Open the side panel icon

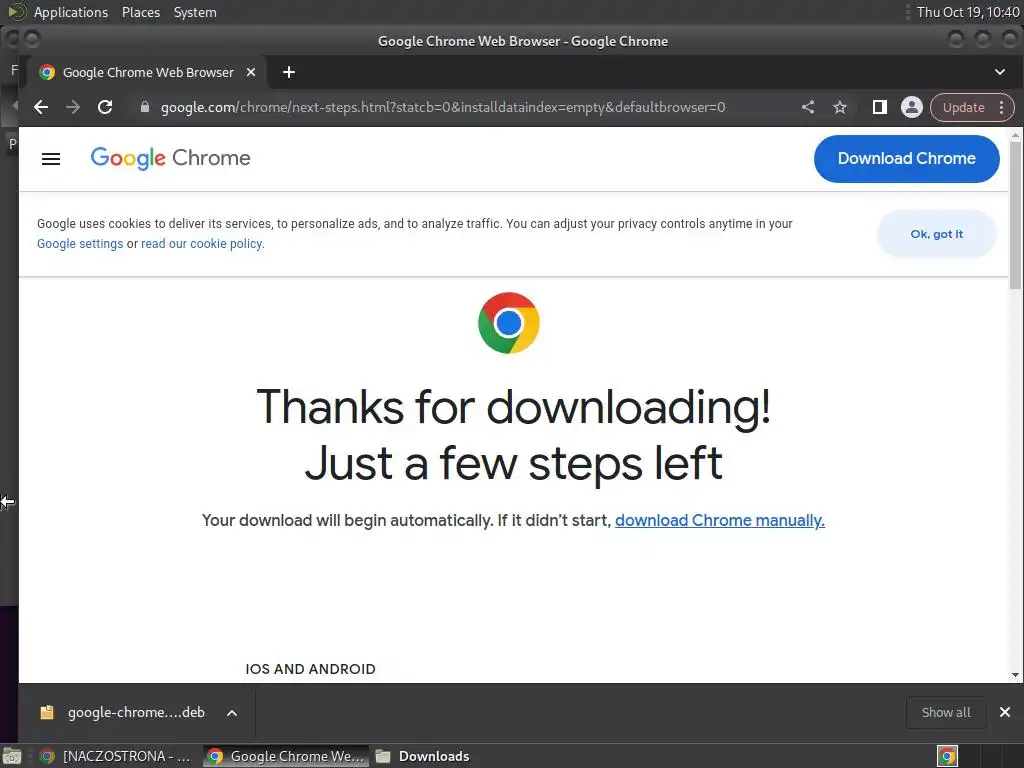pyautogui.click(x=880, y=107)
